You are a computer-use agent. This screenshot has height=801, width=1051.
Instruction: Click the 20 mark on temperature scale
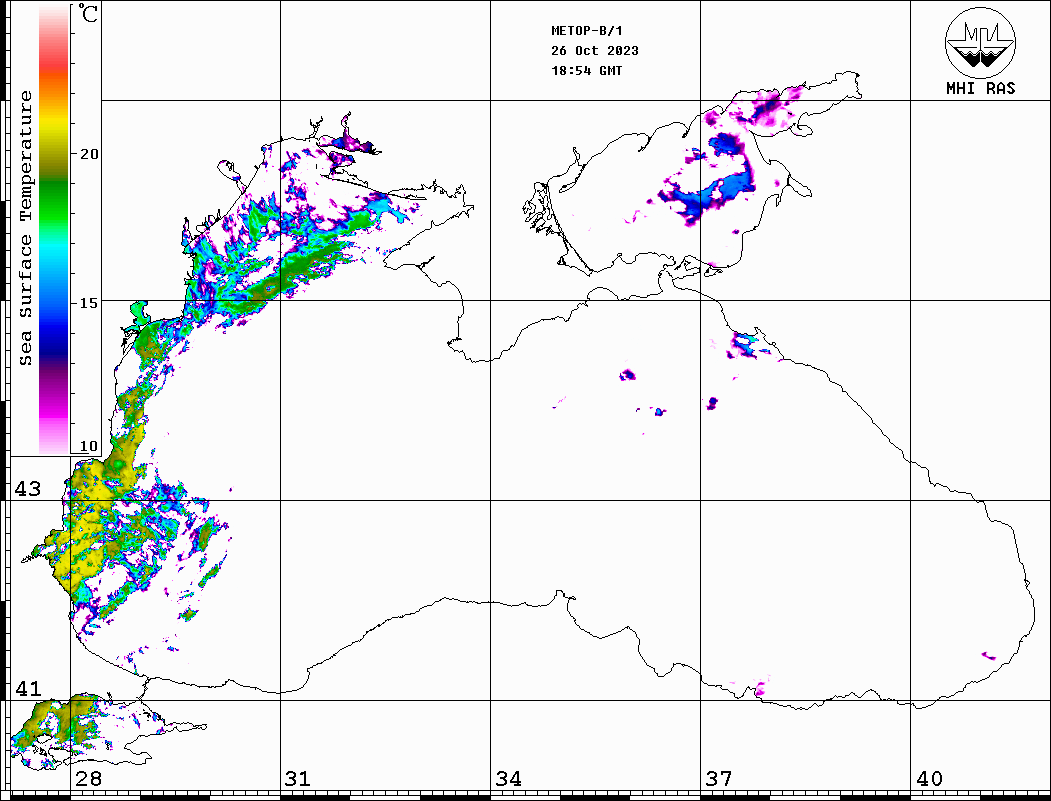pos(89,154)
